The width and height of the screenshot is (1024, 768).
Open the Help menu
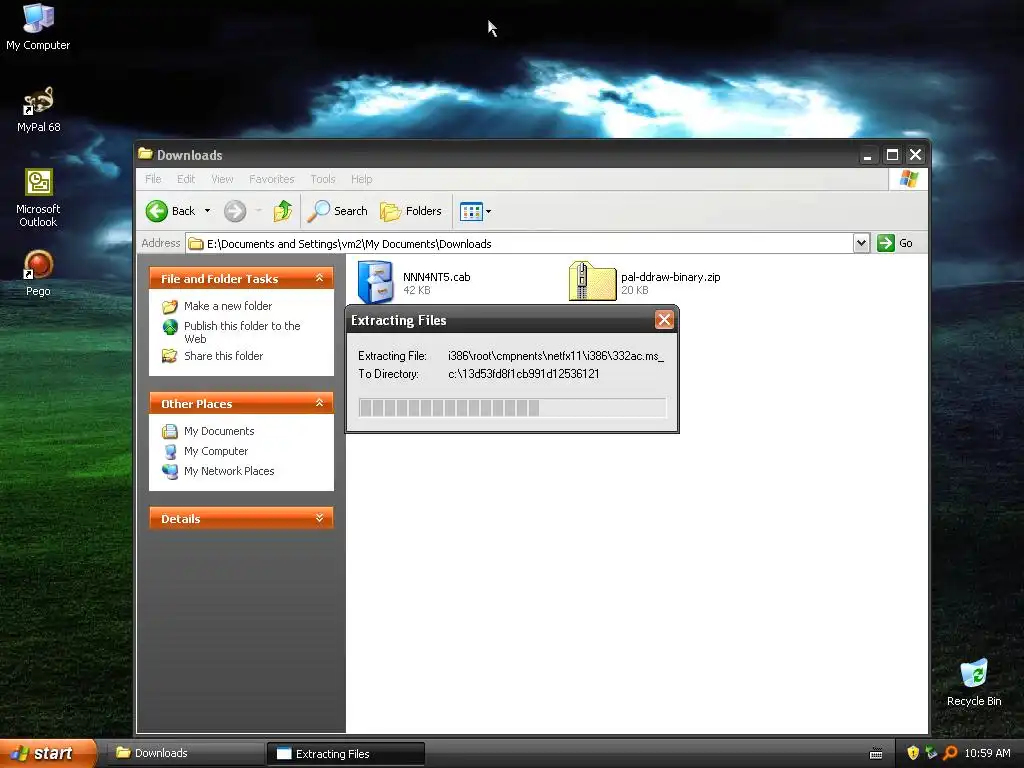tap(361, 179)
